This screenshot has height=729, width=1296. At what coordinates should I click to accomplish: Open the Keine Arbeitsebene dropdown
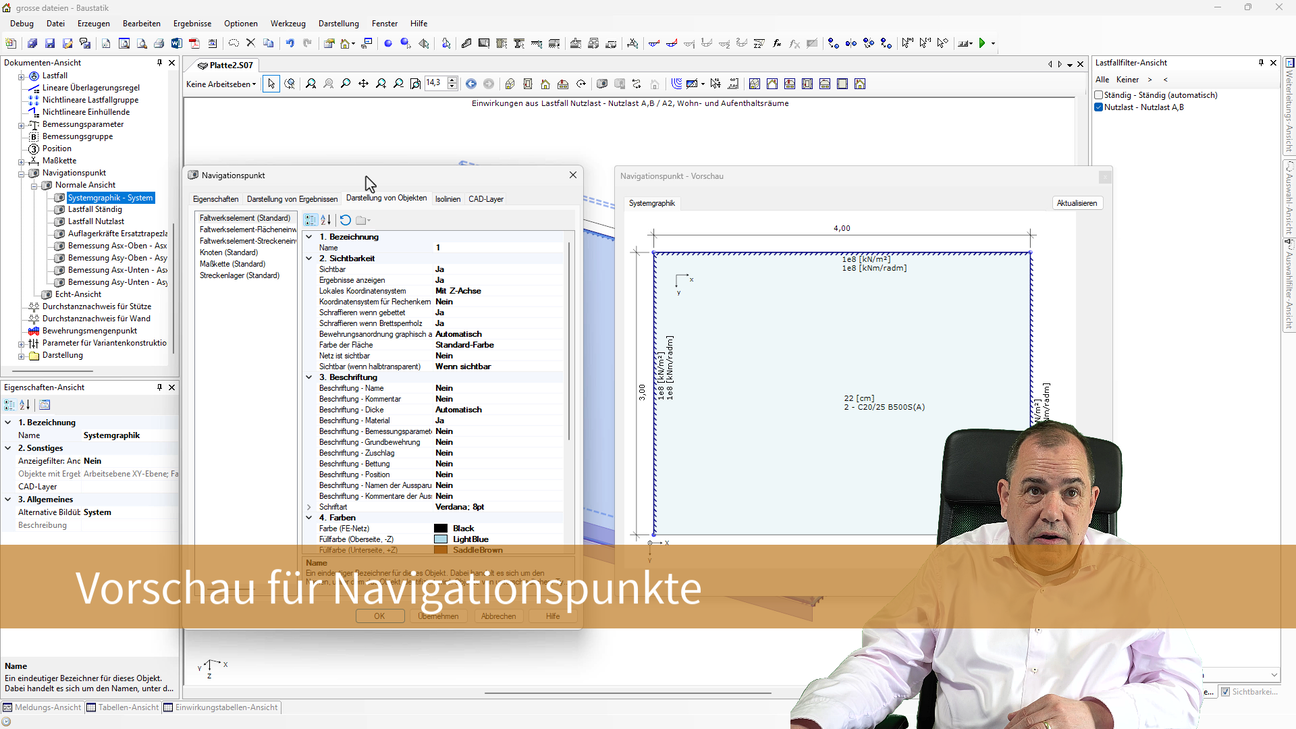(x=221, y=84)
